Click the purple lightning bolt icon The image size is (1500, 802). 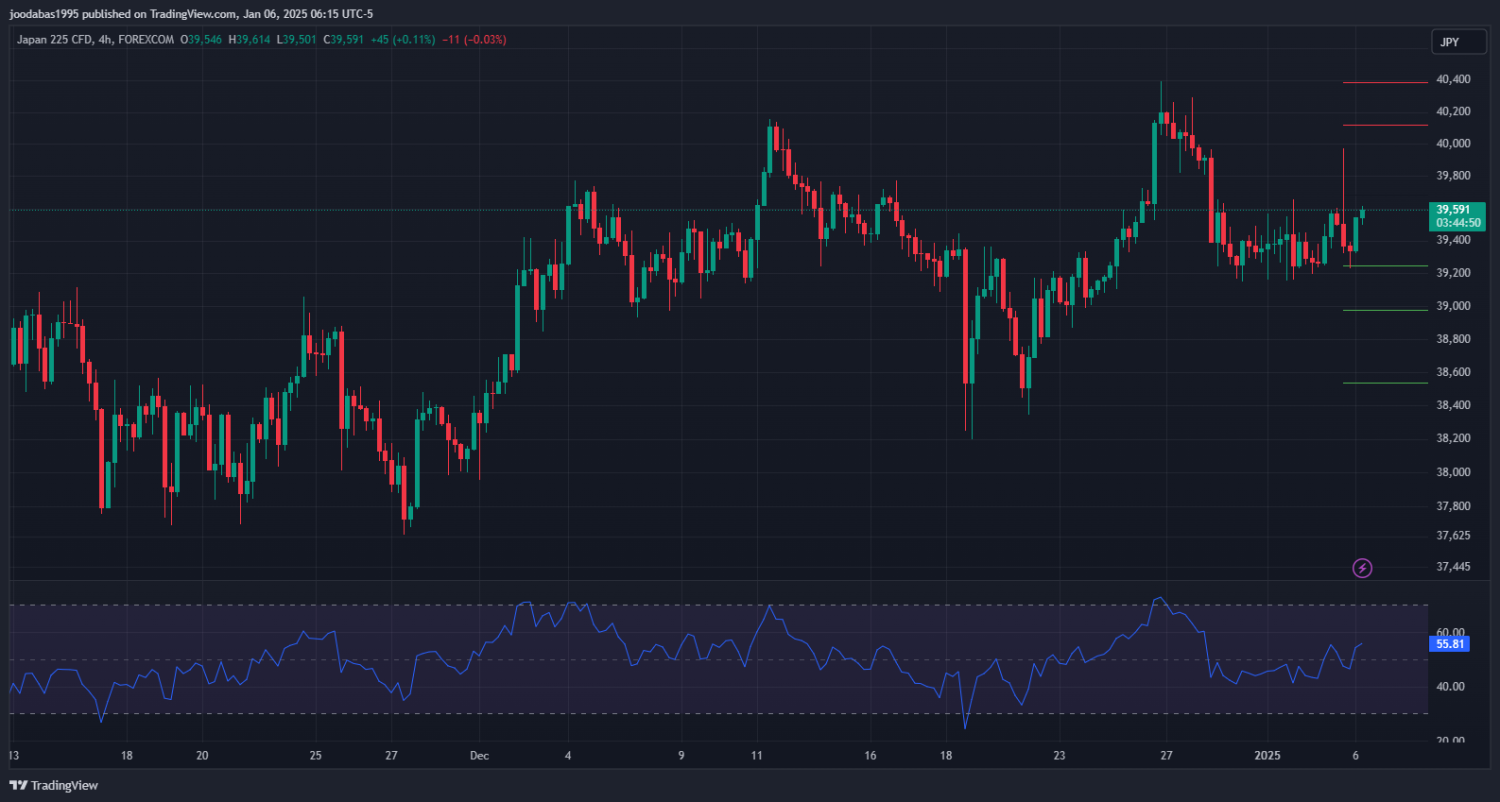(x=1362, y=568)
